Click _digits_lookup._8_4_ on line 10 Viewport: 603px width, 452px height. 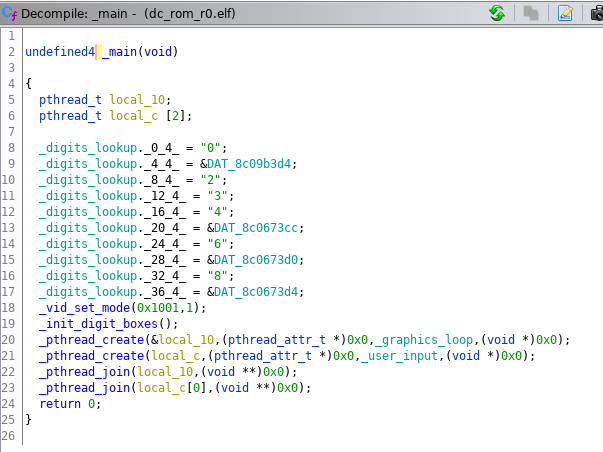coord(109,180)
